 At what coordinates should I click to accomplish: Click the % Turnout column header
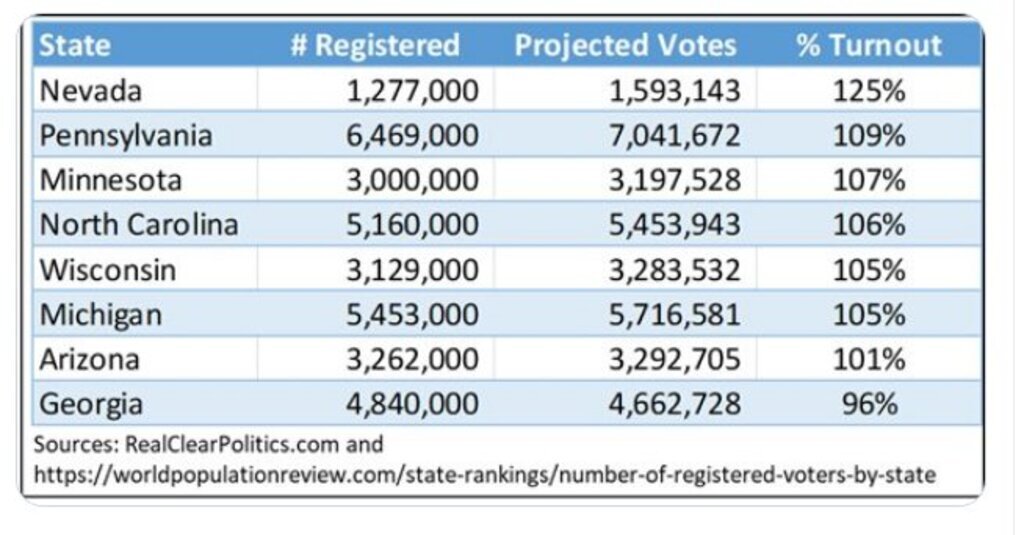pyautogui.click(x=868, y=45)
